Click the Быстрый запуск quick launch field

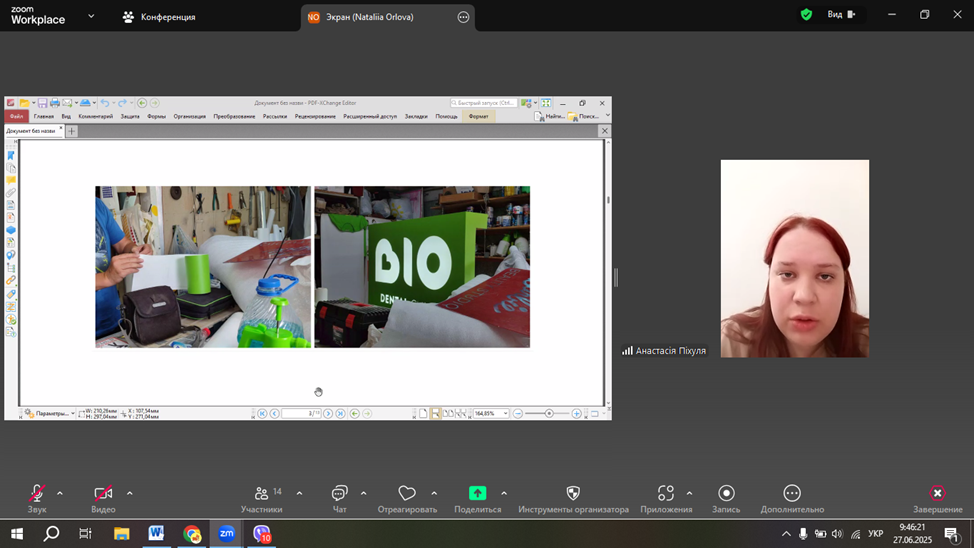tap(483, 103)
